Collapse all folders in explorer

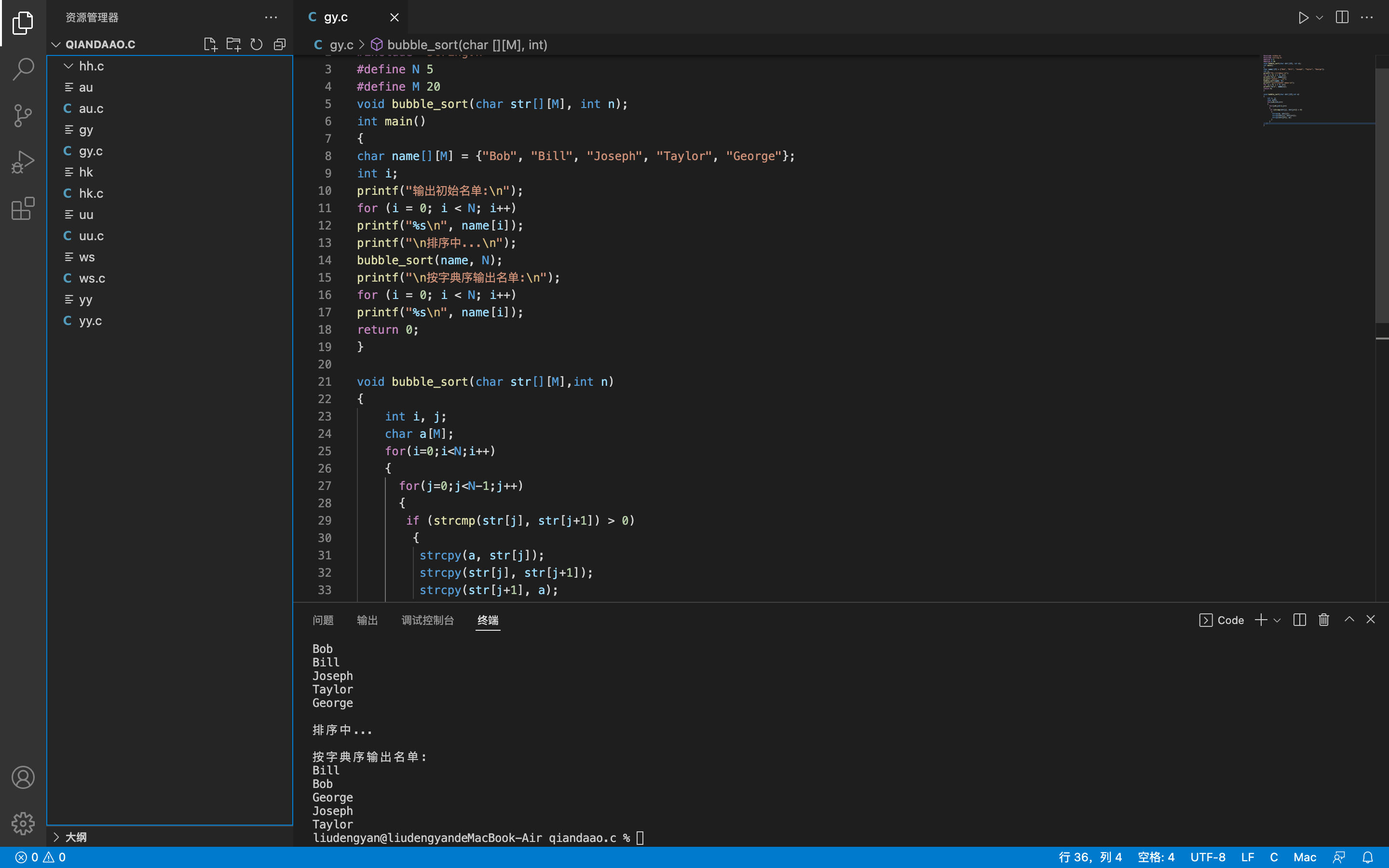[x=280, y=44]
